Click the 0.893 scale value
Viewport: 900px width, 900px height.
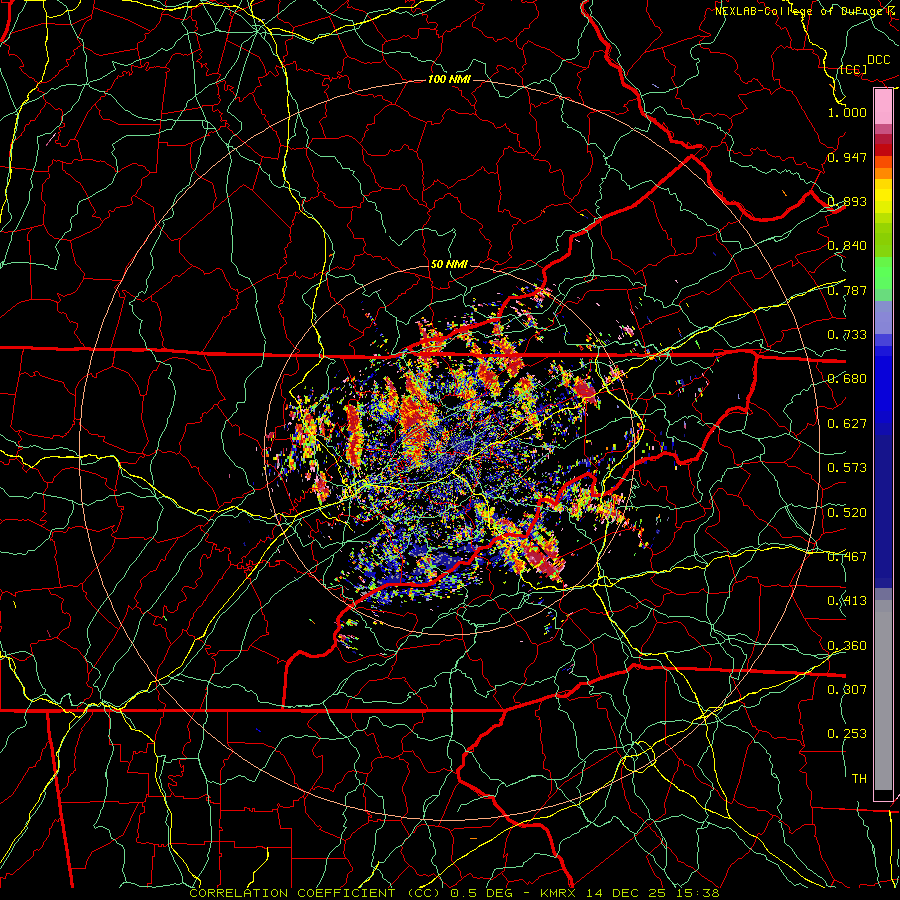847,201
